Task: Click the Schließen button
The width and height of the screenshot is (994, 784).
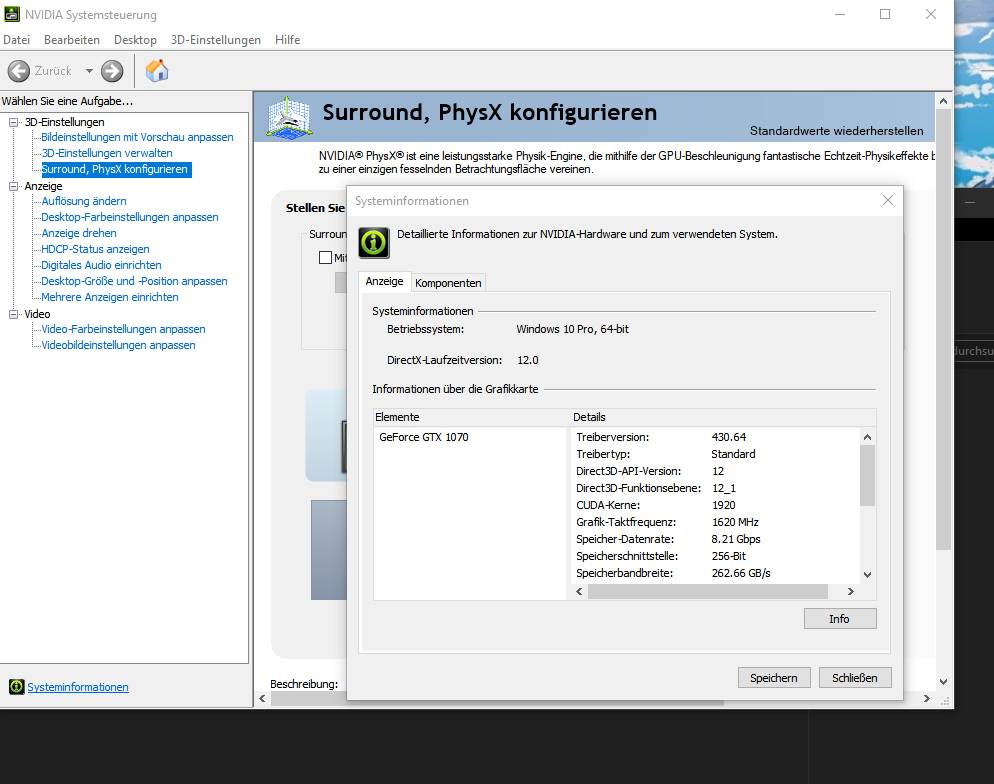Action: pos(855,678)
